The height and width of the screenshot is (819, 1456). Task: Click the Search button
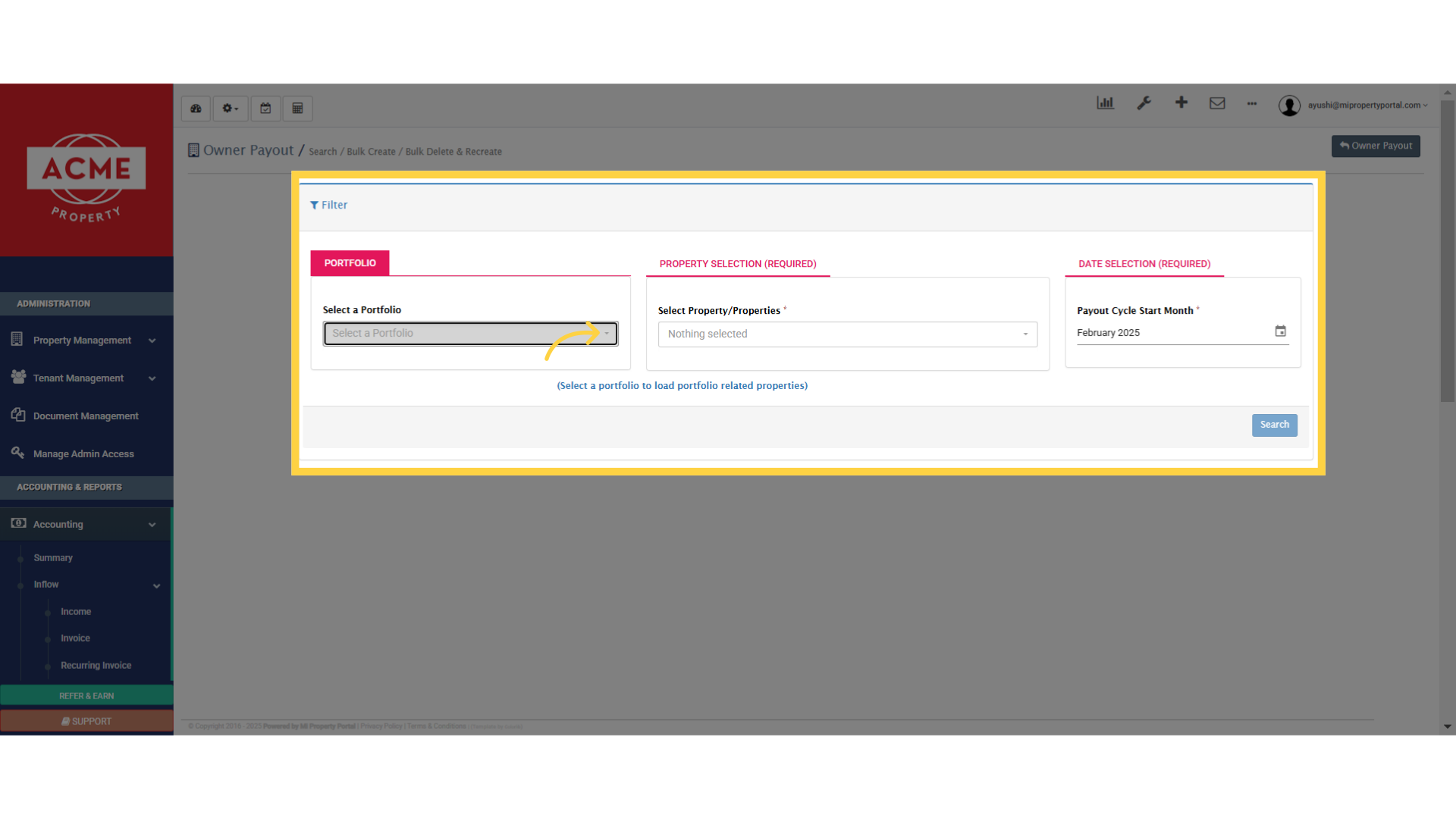click(x=1274, y=425)
